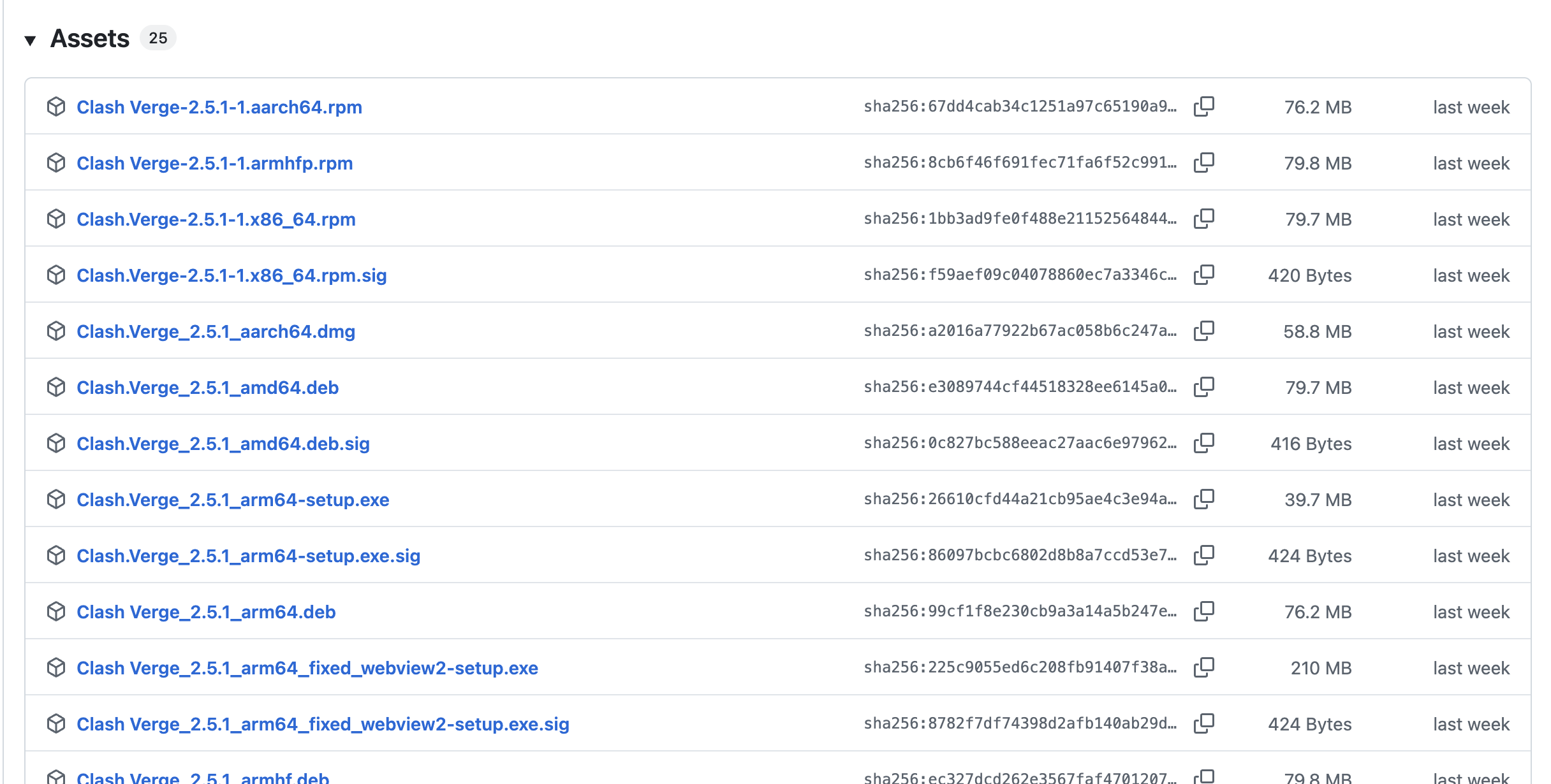This screenshot has width=1551, height=784.
Task: Select hash text sha256:e3089744cf44518328ee6145a0…
Action: 1020,387
